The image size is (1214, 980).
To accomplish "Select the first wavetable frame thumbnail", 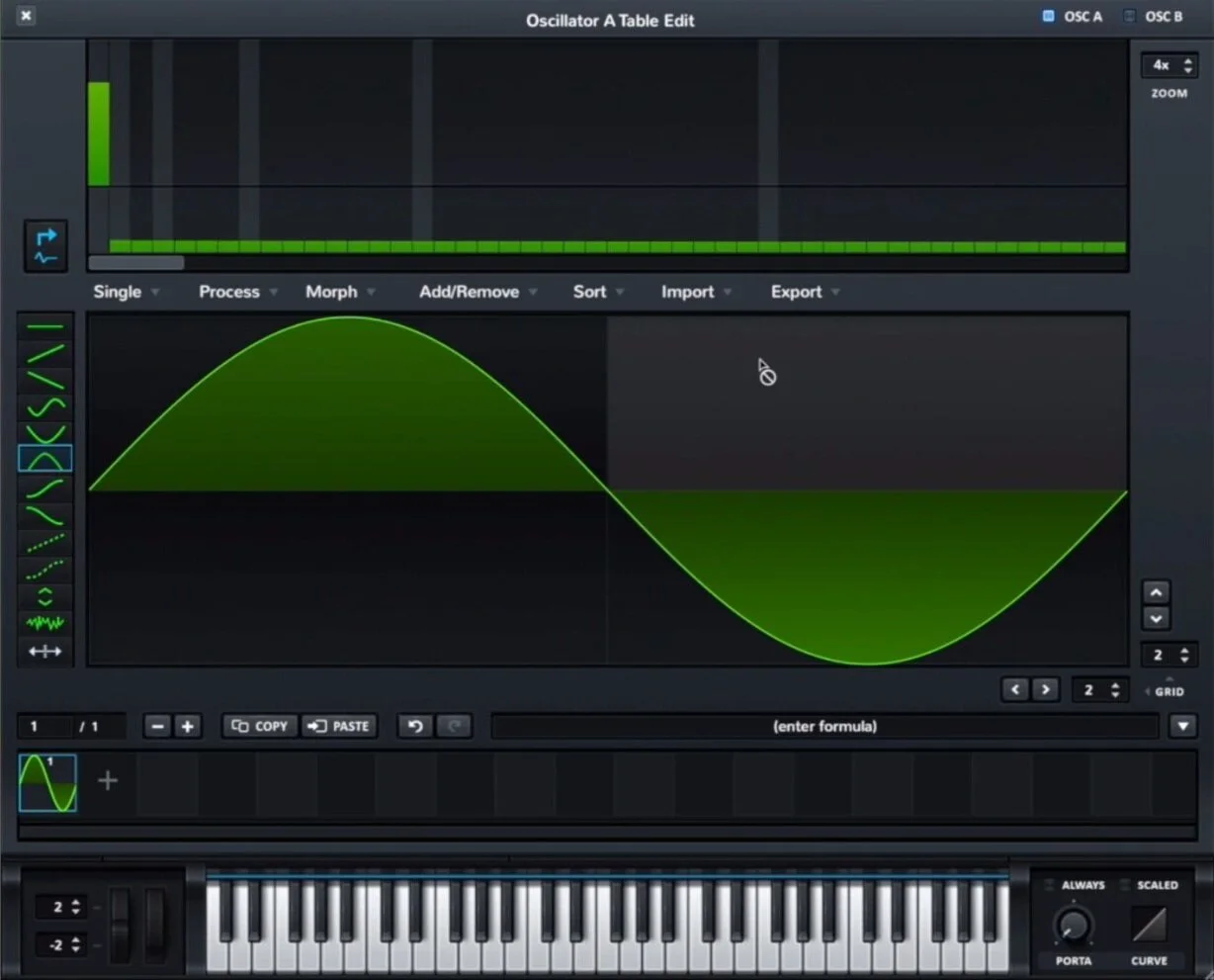I will click(46, 780).
